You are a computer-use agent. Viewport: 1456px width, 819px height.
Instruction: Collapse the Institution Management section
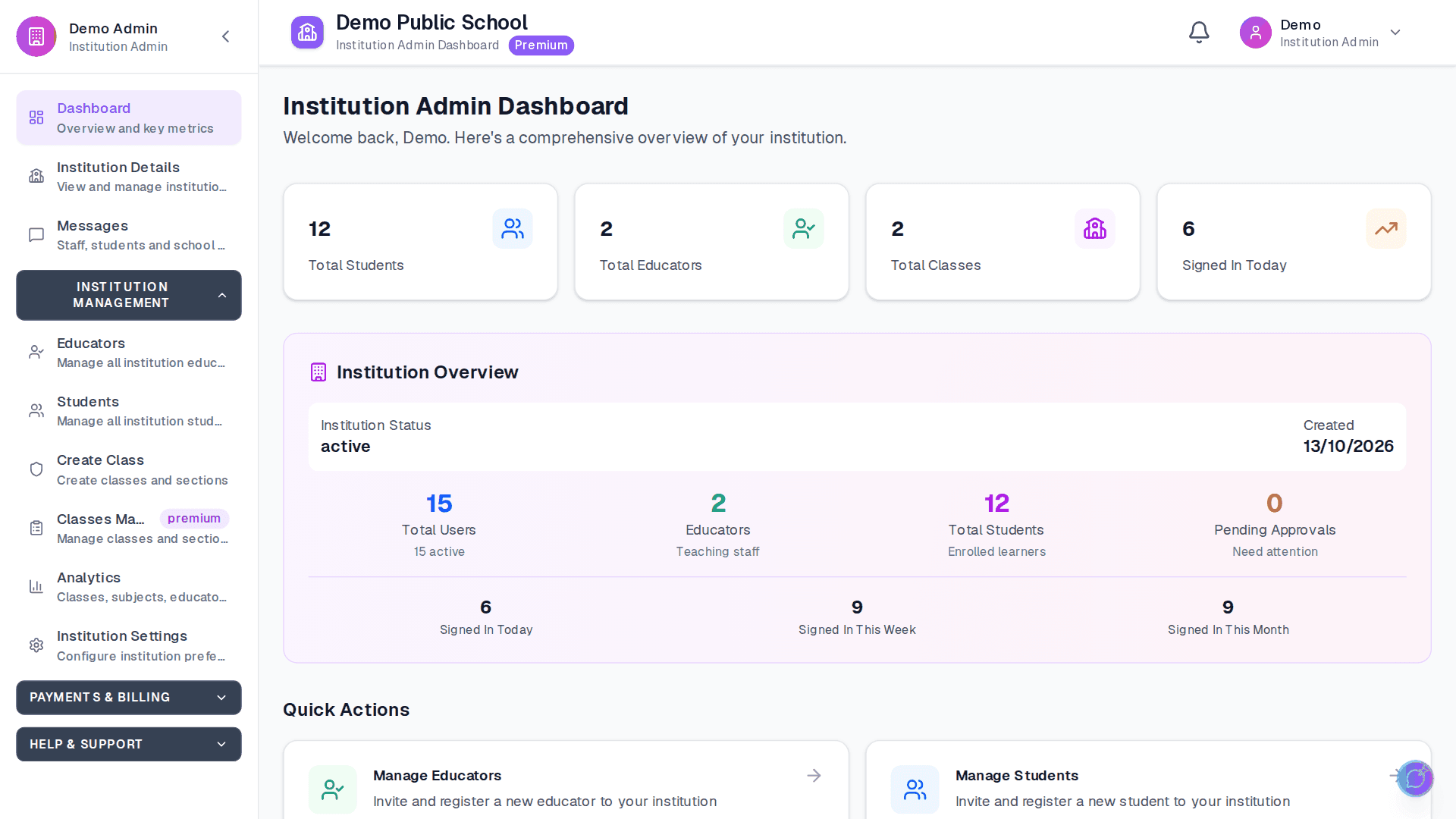tap(129, 295)
